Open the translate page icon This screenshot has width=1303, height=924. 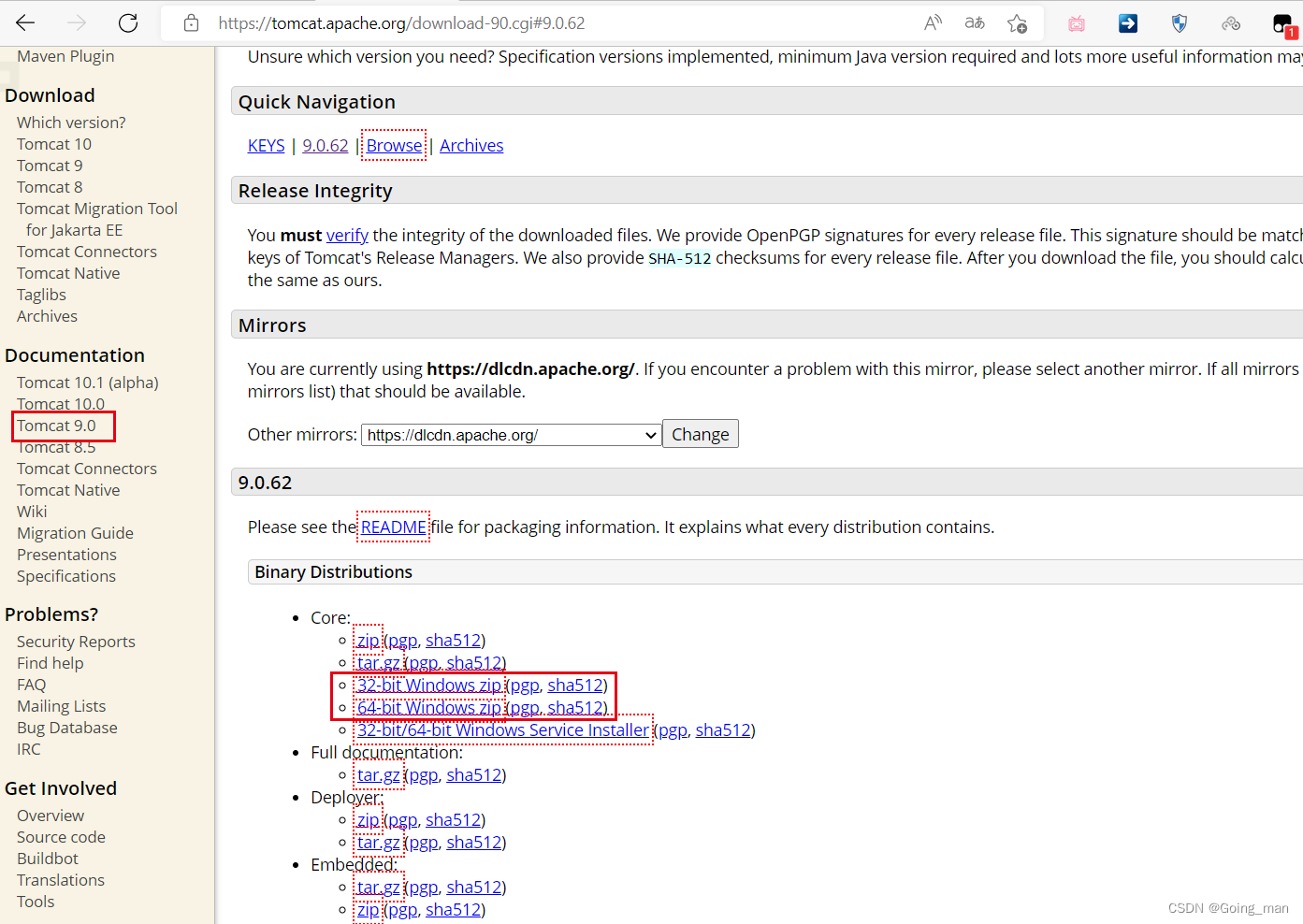(x=975, y=23)
